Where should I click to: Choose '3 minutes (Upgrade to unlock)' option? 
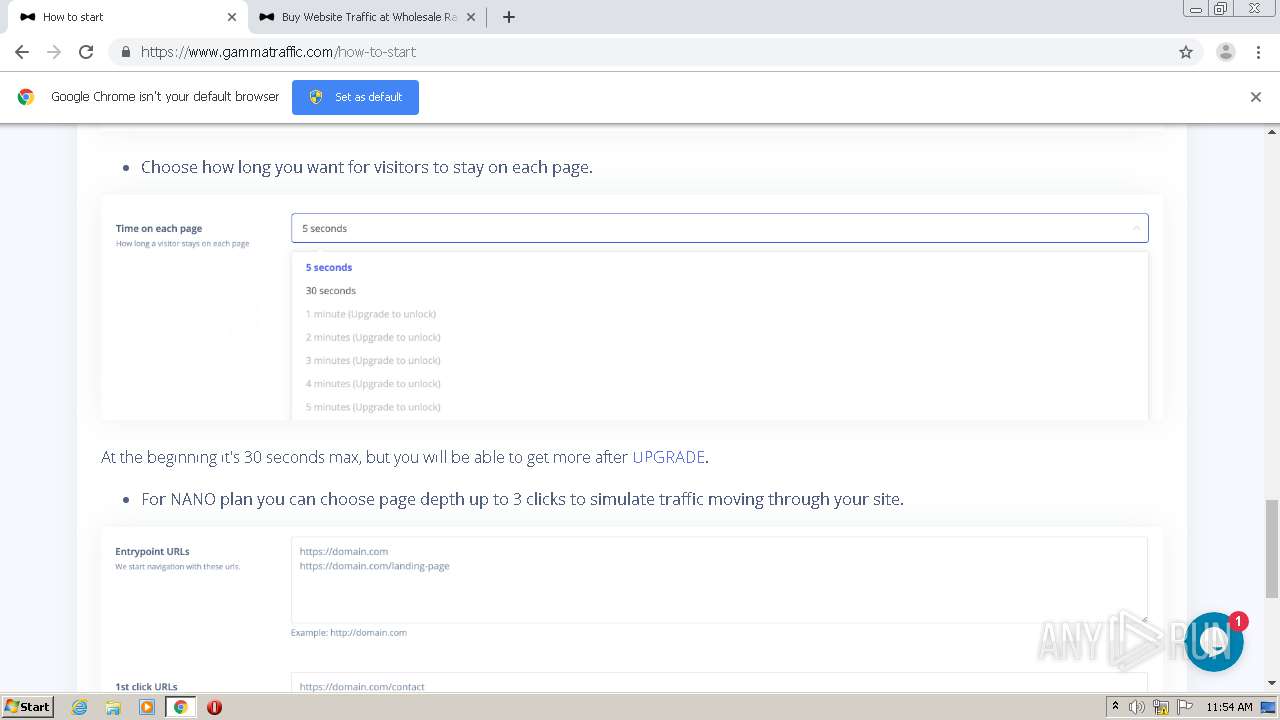373,360
